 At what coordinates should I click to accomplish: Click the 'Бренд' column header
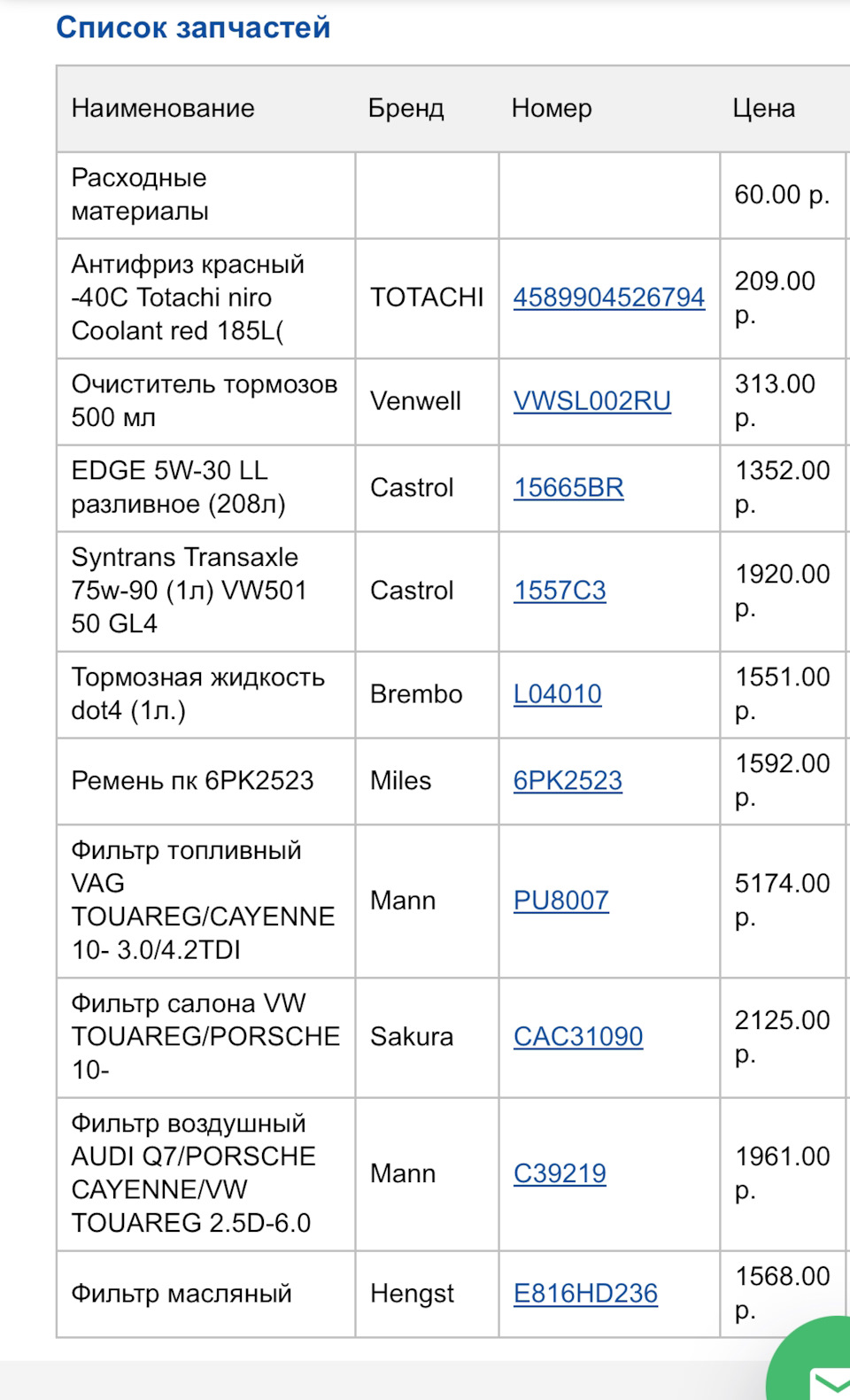[x=406, y=108]
